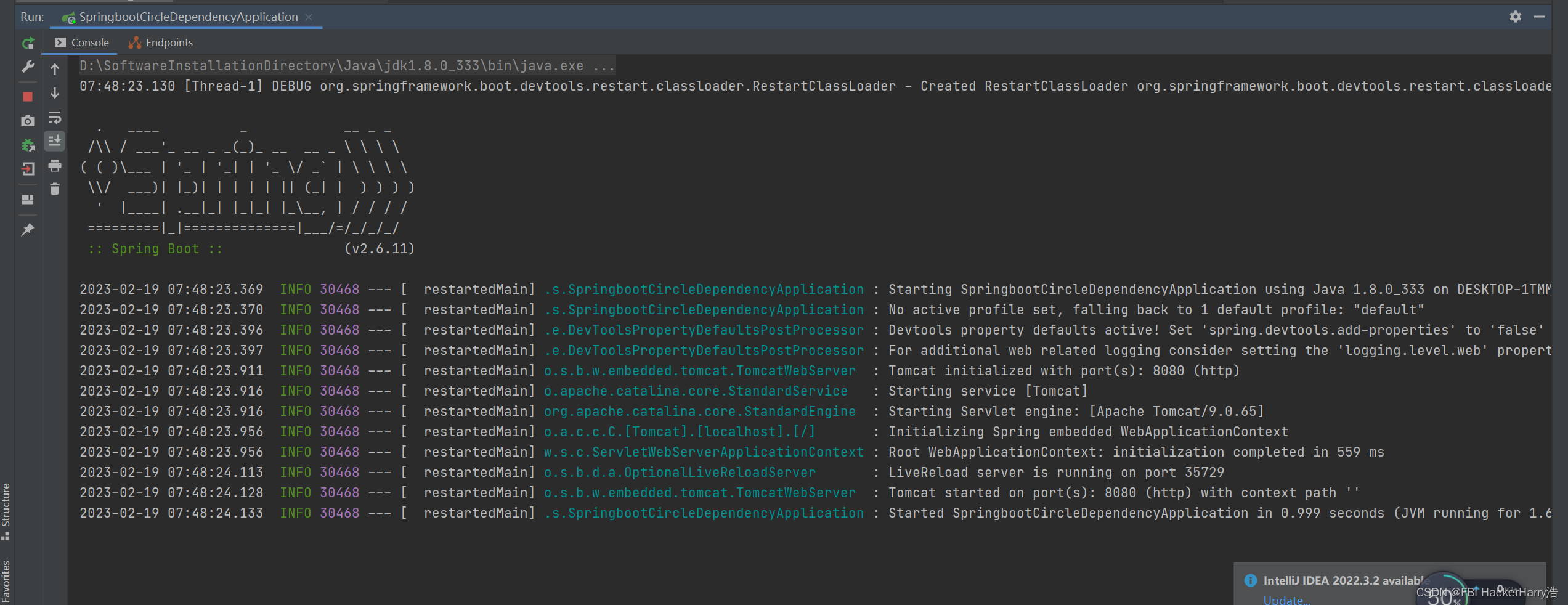Viewport: 1568px width, 605px height.
Task: Click 'Tomcat initialized with port(s): 8080 (http)' message
Action: (1064, 371)
